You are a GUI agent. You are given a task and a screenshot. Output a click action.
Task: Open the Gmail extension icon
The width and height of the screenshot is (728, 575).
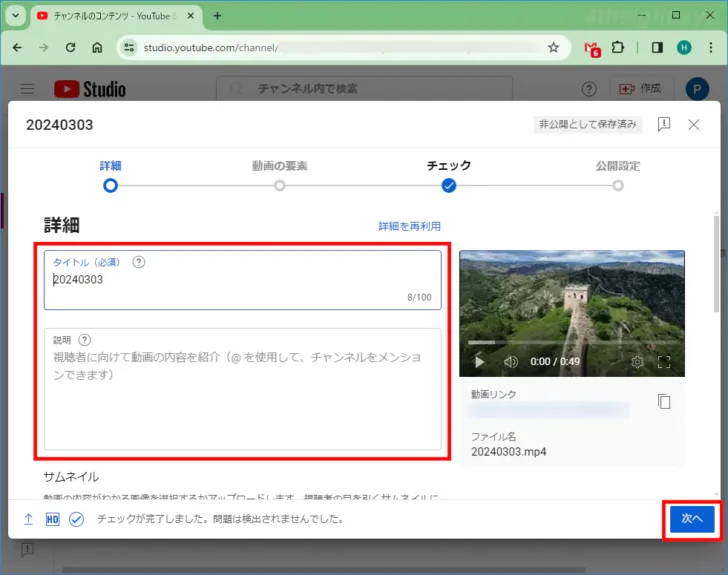point(592,48)
